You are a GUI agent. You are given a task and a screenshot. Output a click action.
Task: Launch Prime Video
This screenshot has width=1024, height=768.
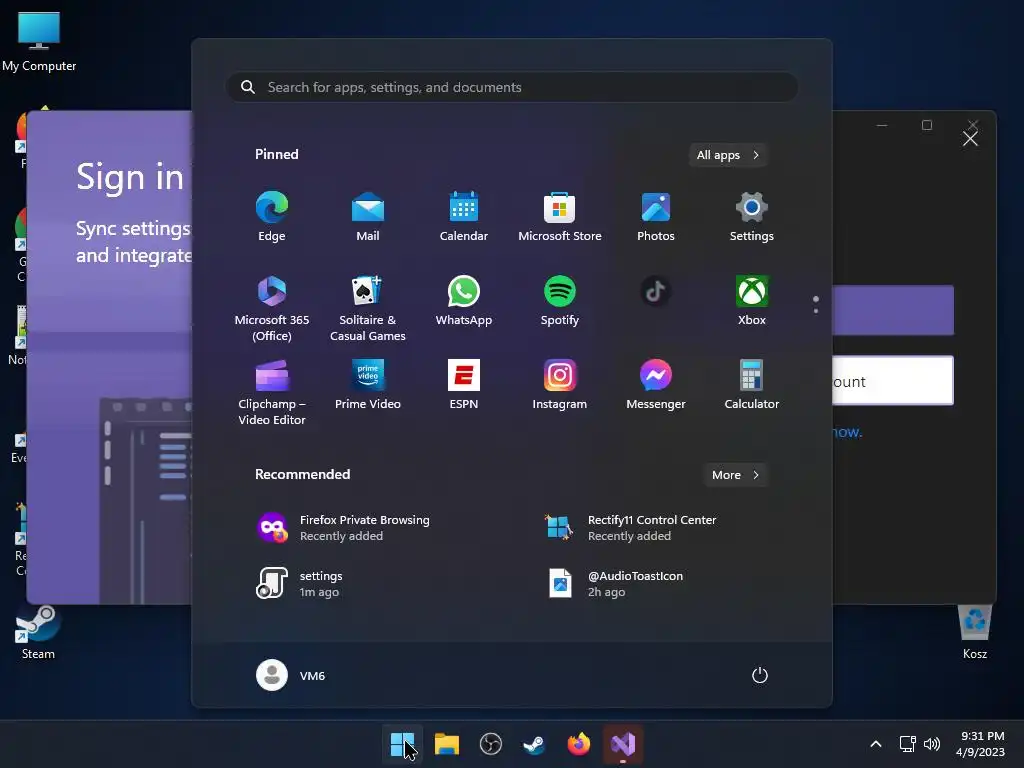(x=368, y=385)
